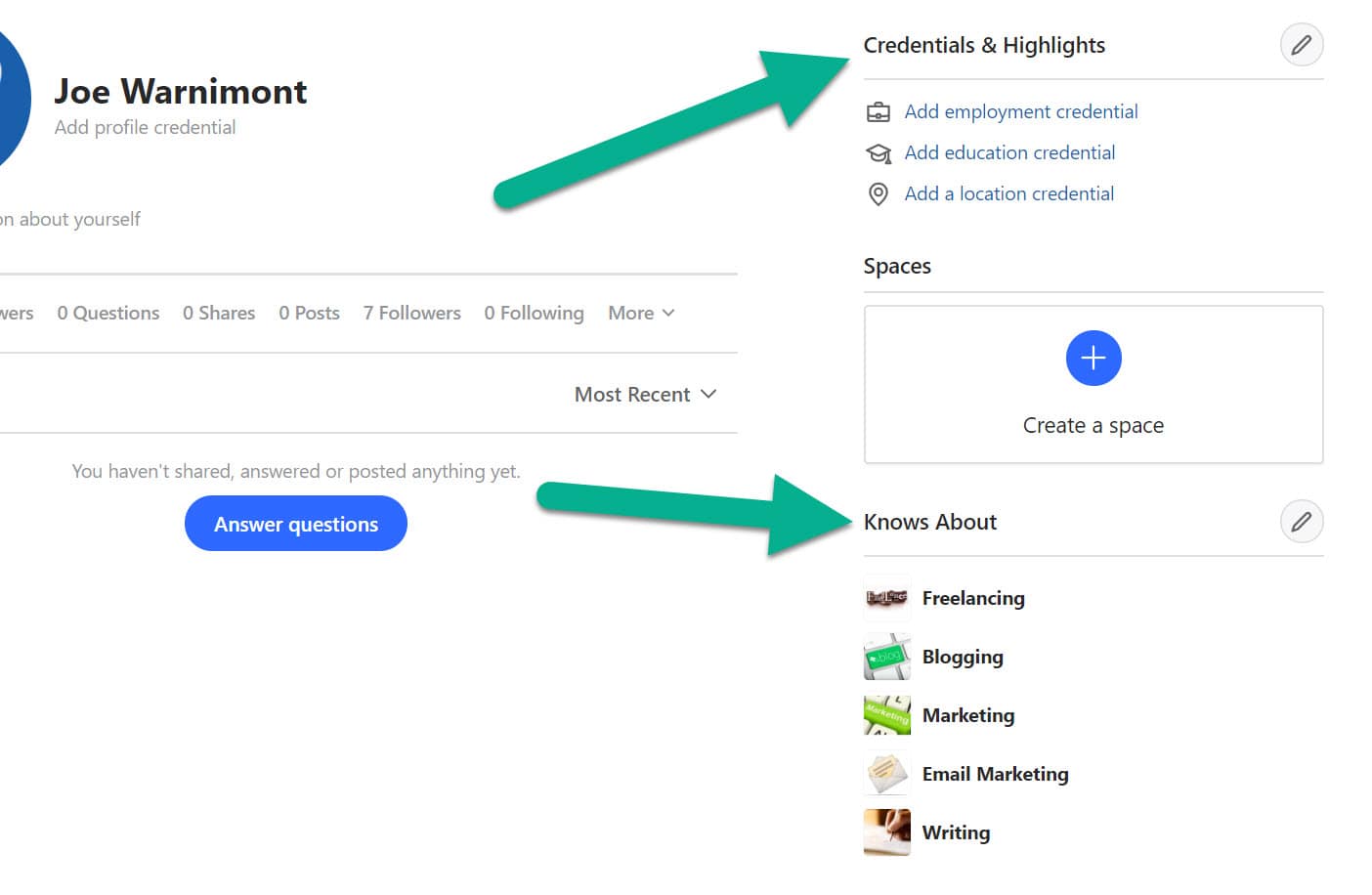This screenshot has width=1372, height=895.
Task: Click Add employment credential link
Action: point(1020,111)
